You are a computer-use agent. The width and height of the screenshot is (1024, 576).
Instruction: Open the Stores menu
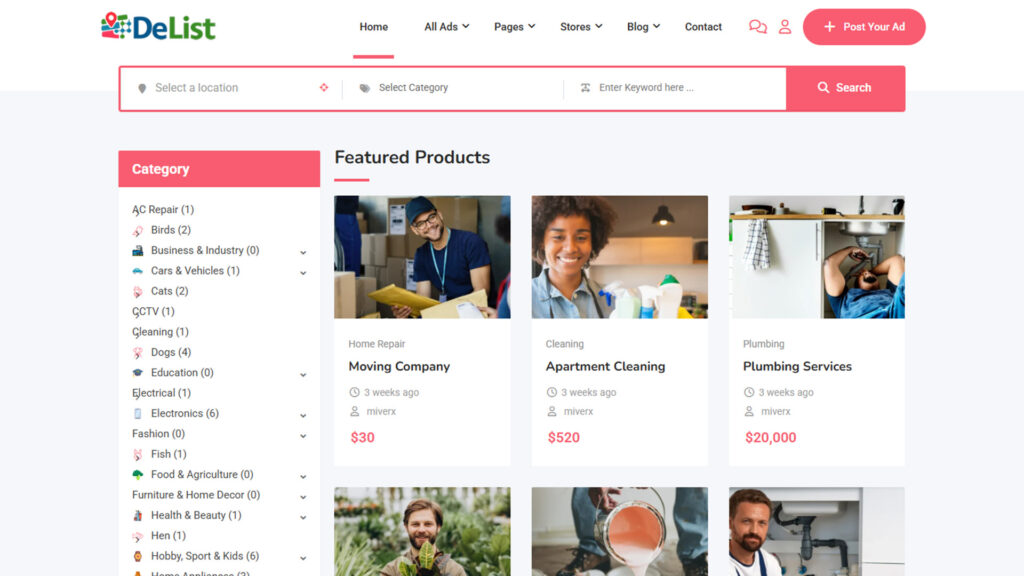(581, 27)
